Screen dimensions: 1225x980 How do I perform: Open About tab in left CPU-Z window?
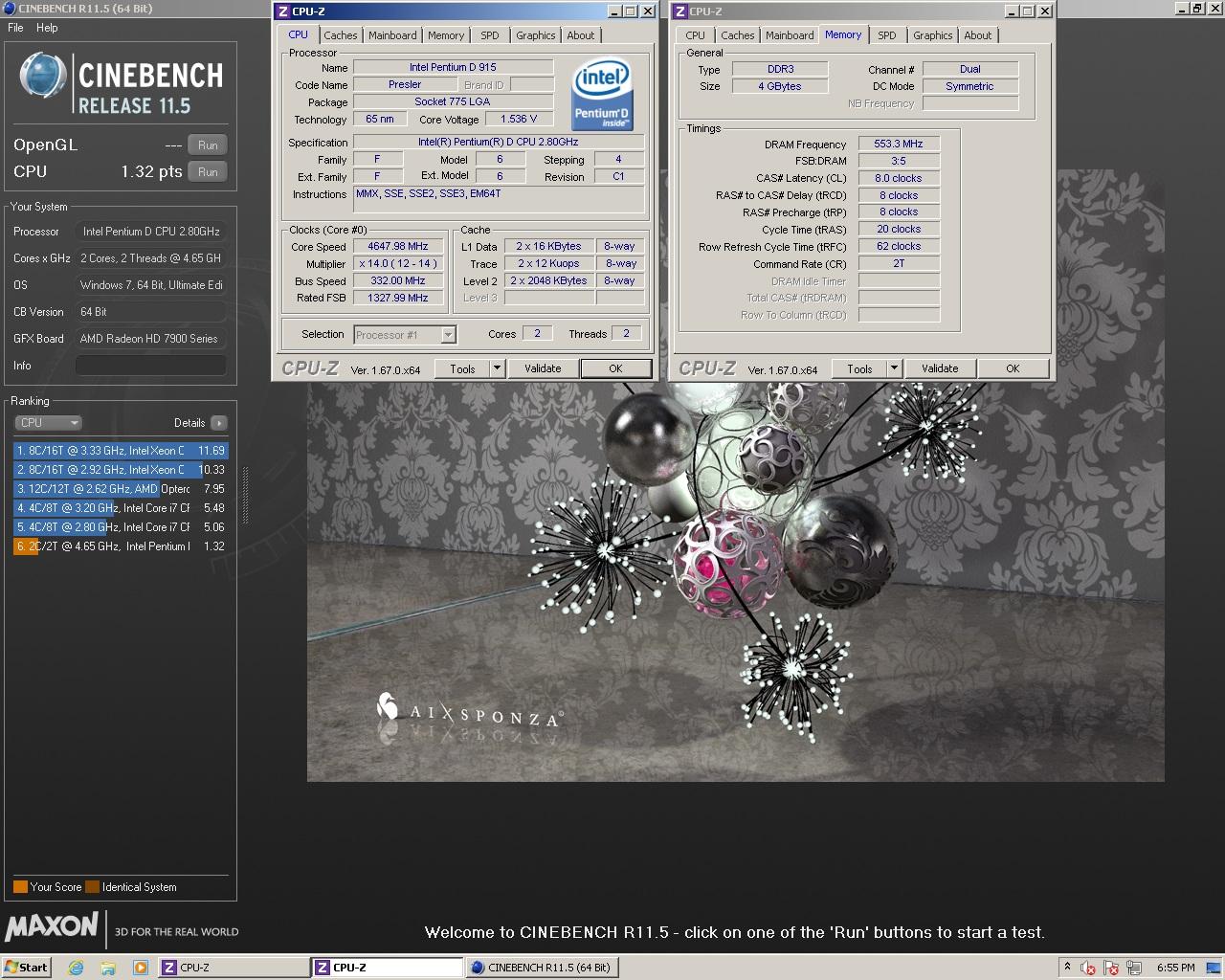tap(581, 35)
